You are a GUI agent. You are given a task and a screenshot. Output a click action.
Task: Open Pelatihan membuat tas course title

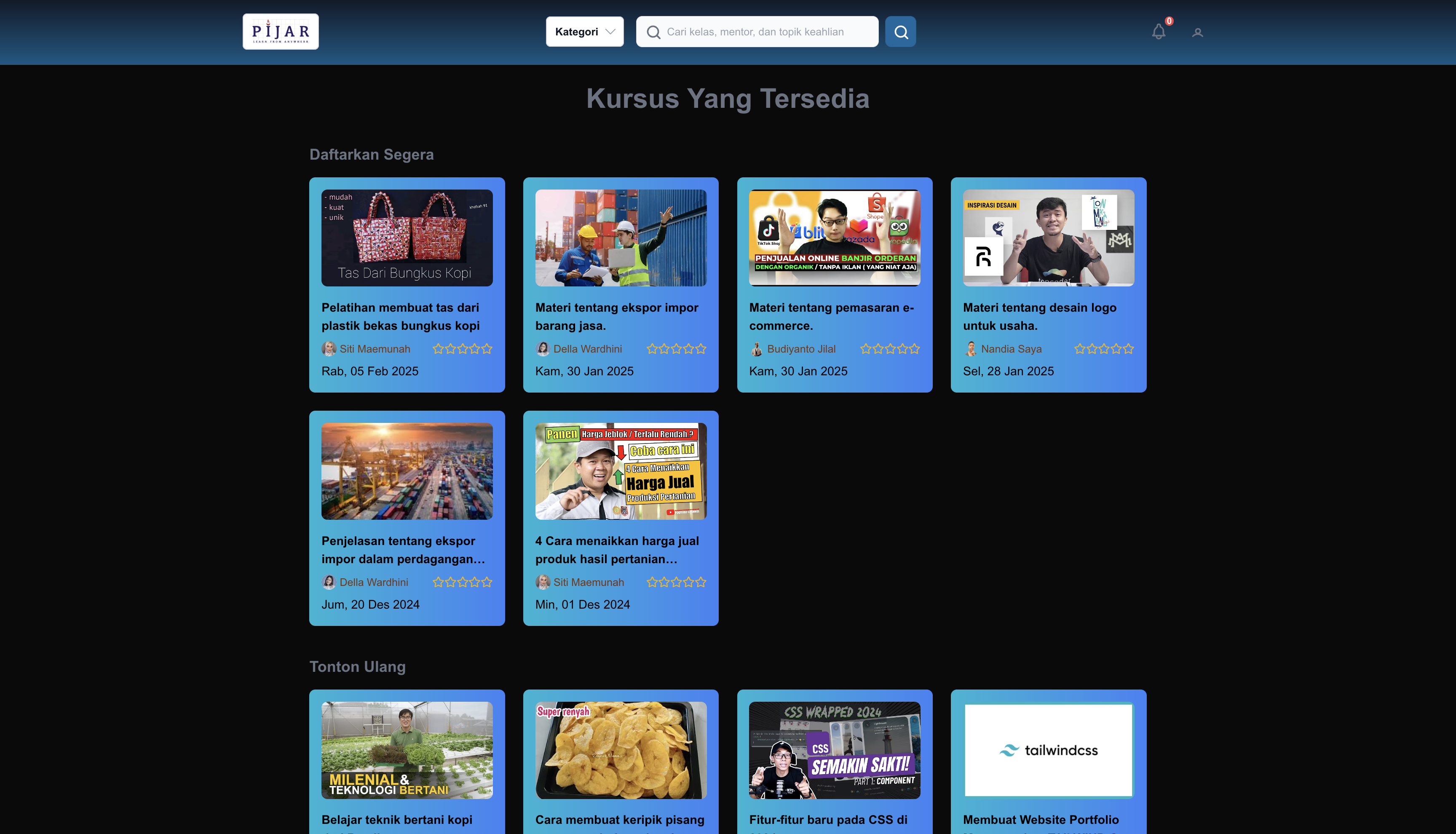point(400,316)
